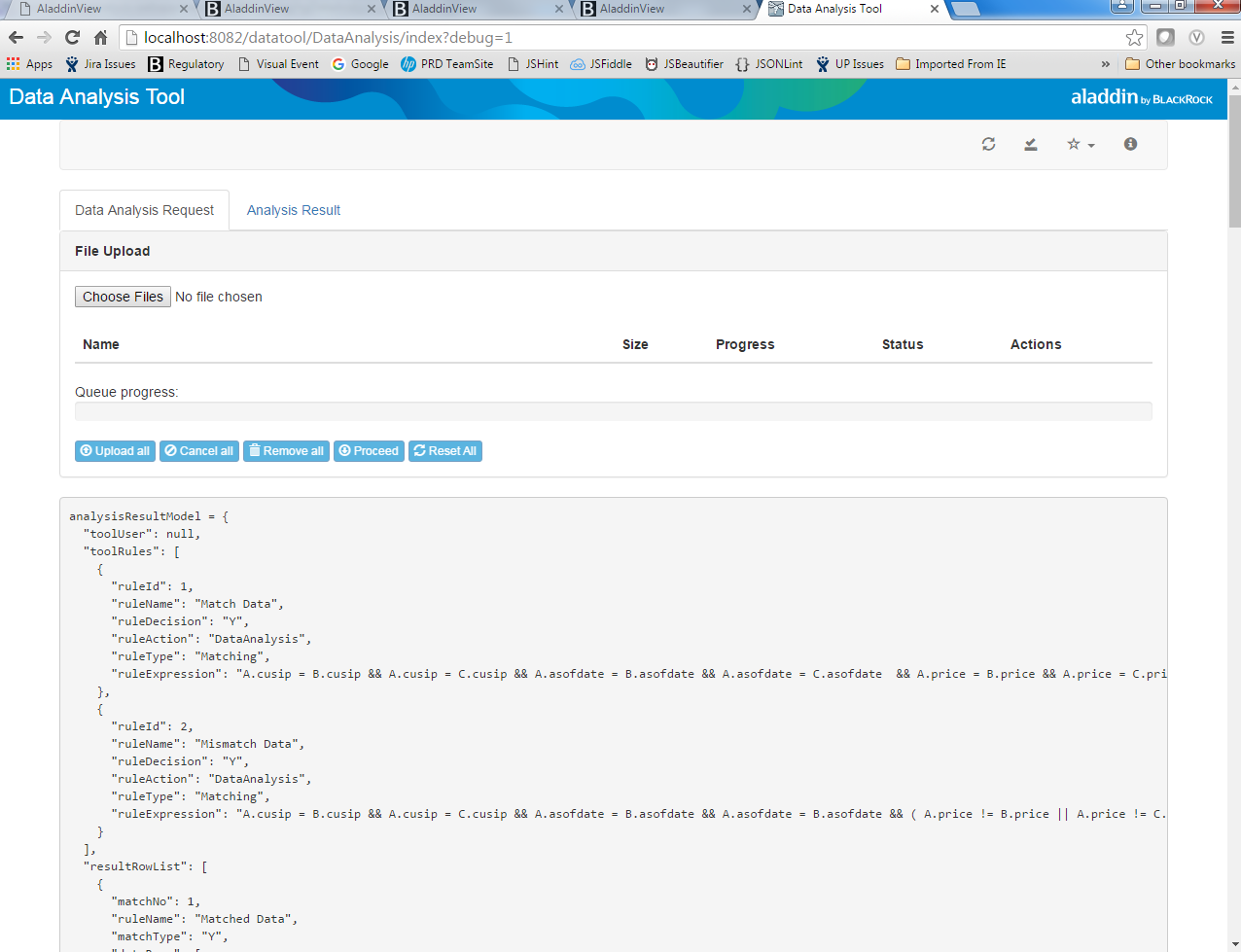Open the Other bookmarks folder
Screen dimensions: 1241x952
[1180, 64]
